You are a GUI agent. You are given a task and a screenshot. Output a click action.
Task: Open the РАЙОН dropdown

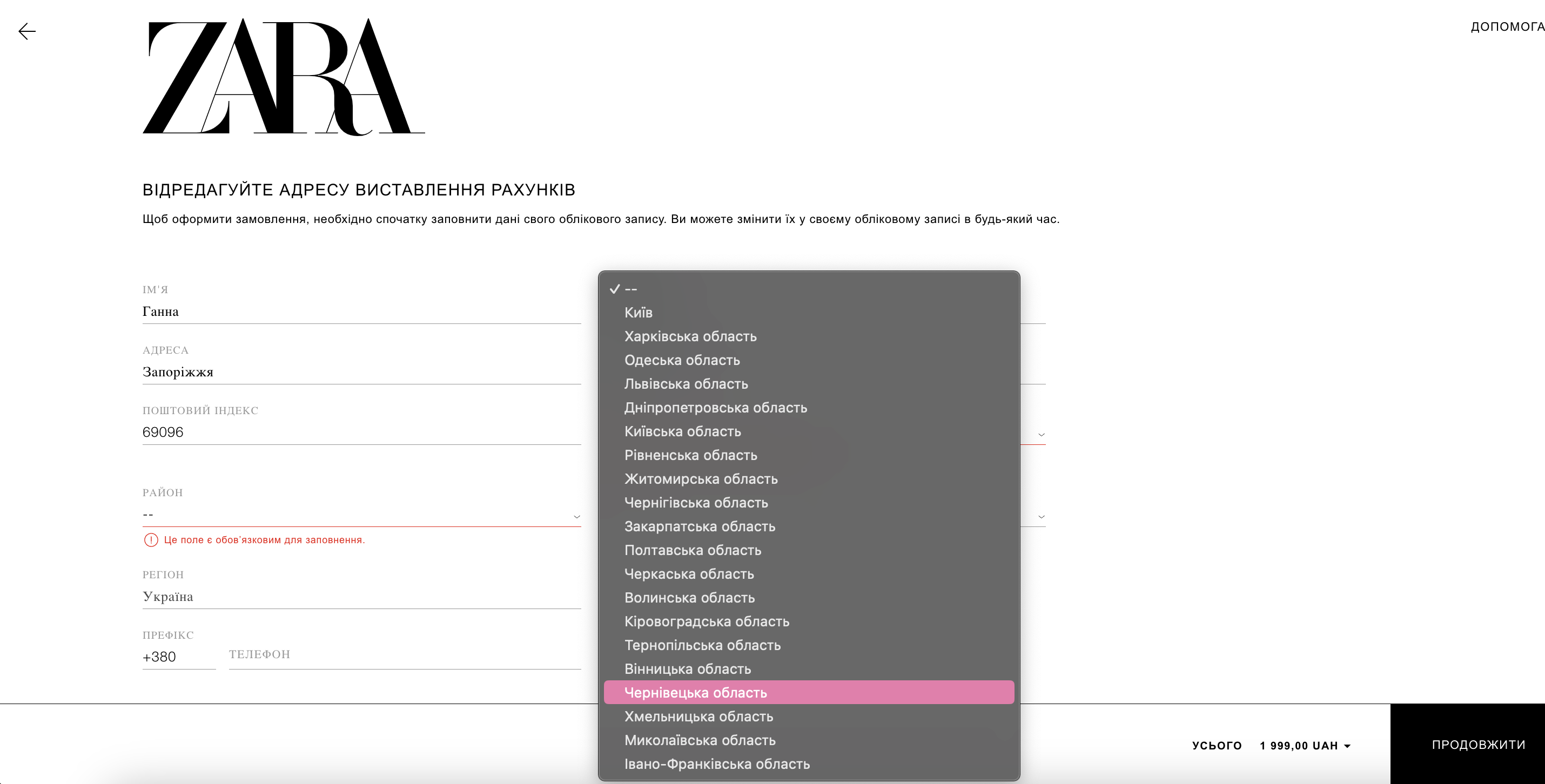click(x=361, y=515)
